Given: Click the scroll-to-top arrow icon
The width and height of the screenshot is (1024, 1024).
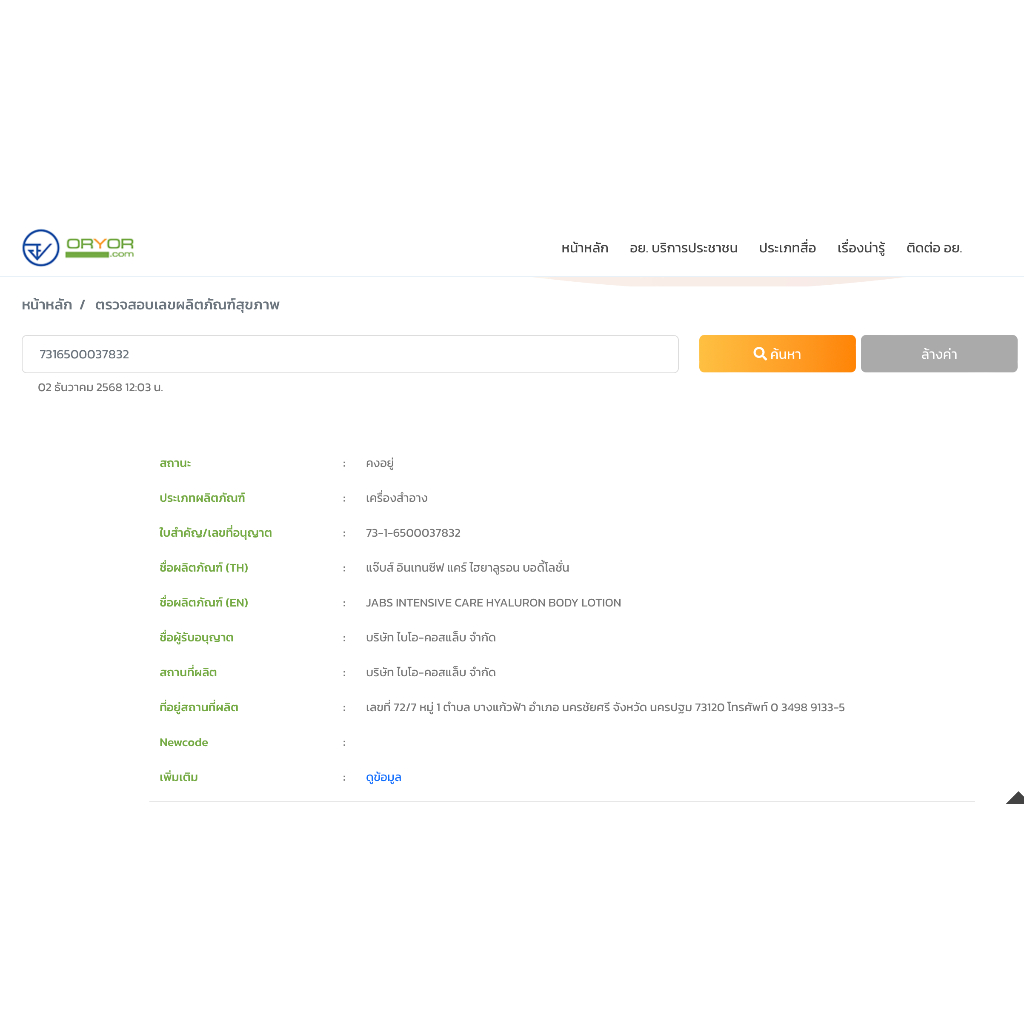Looking at the screenshot, I should pyautogui.click(x=1015, y=797).
